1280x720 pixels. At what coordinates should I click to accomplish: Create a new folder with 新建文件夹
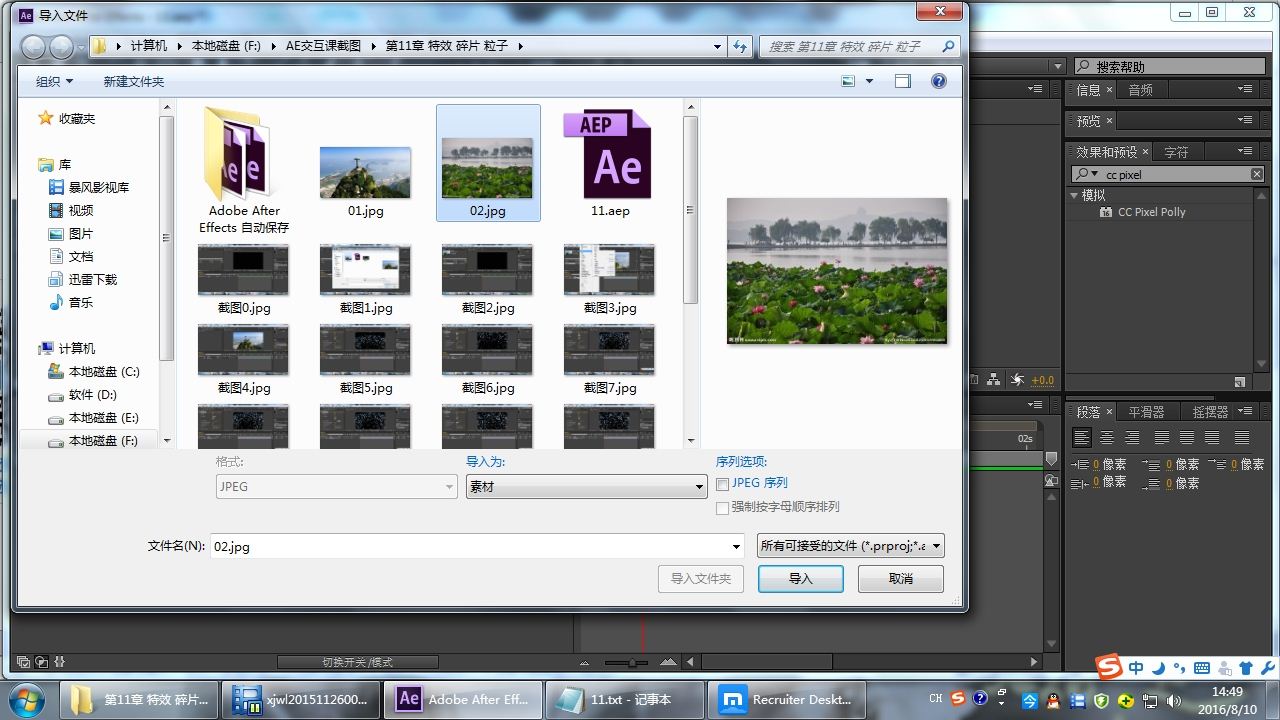pos(134,81)
